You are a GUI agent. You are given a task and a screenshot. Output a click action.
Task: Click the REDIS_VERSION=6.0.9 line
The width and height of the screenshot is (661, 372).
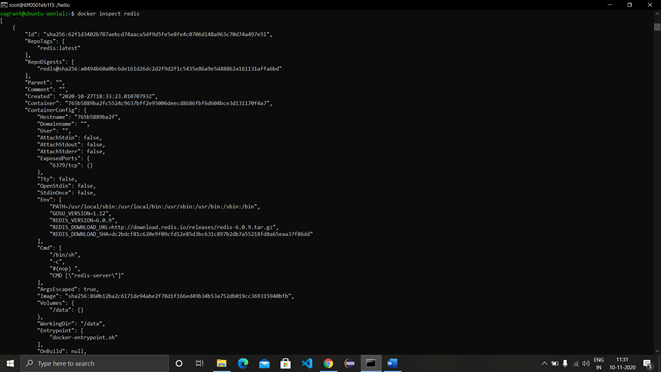[x=83, y=220]
